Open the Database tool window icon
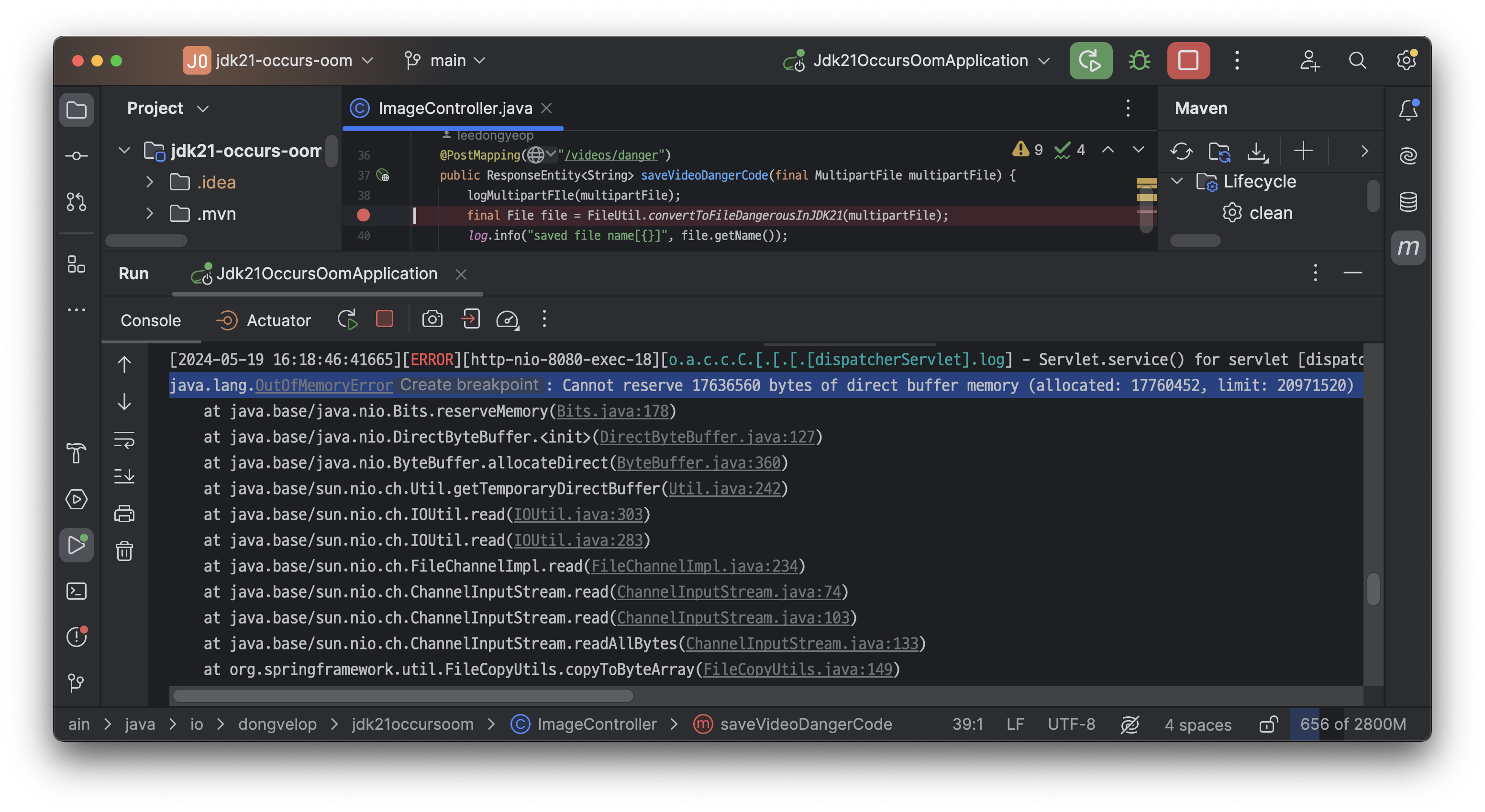This screenshot has height=812, width=1485. click(1408, 202)
